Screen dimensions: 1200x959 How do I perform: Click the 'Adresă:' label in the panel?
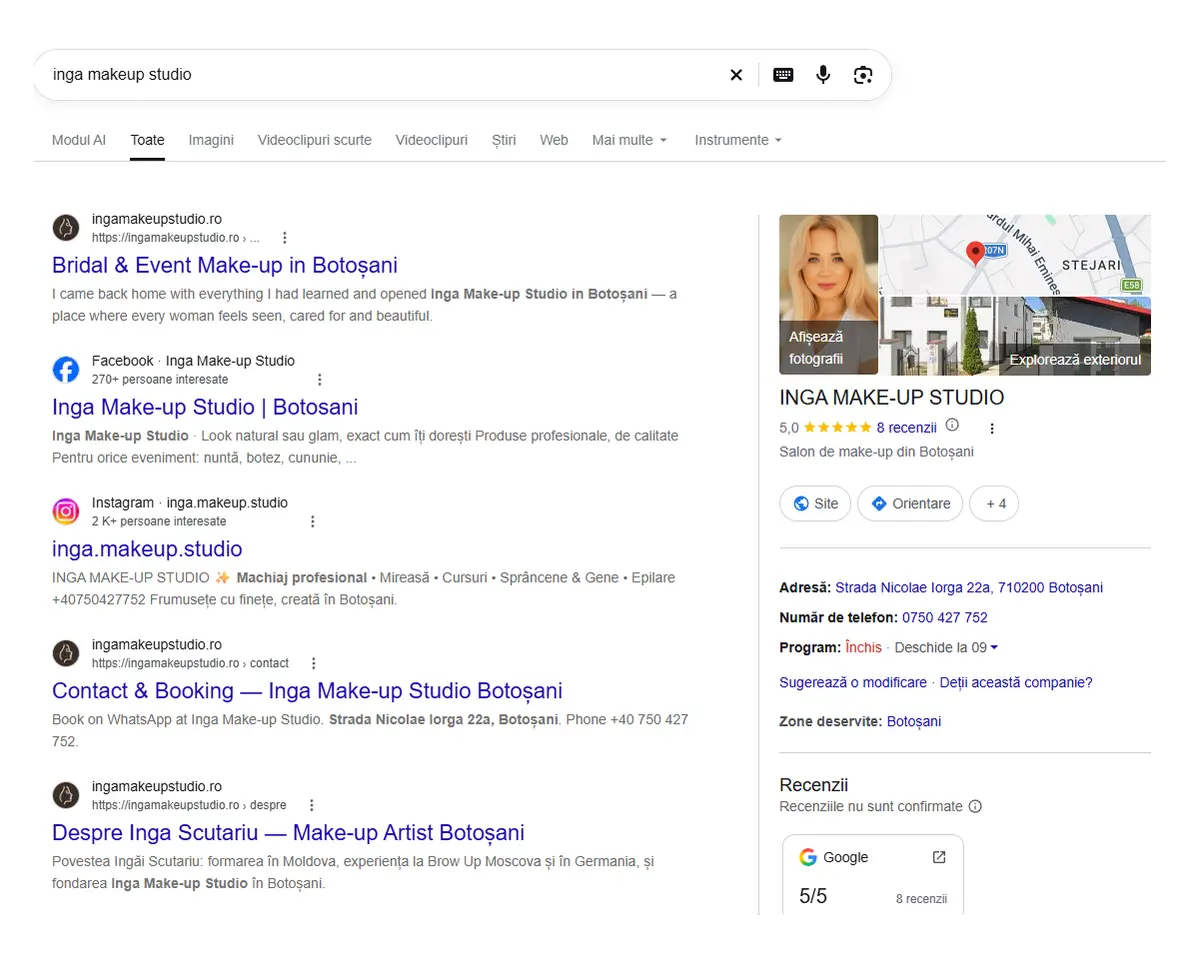(805, 588)
